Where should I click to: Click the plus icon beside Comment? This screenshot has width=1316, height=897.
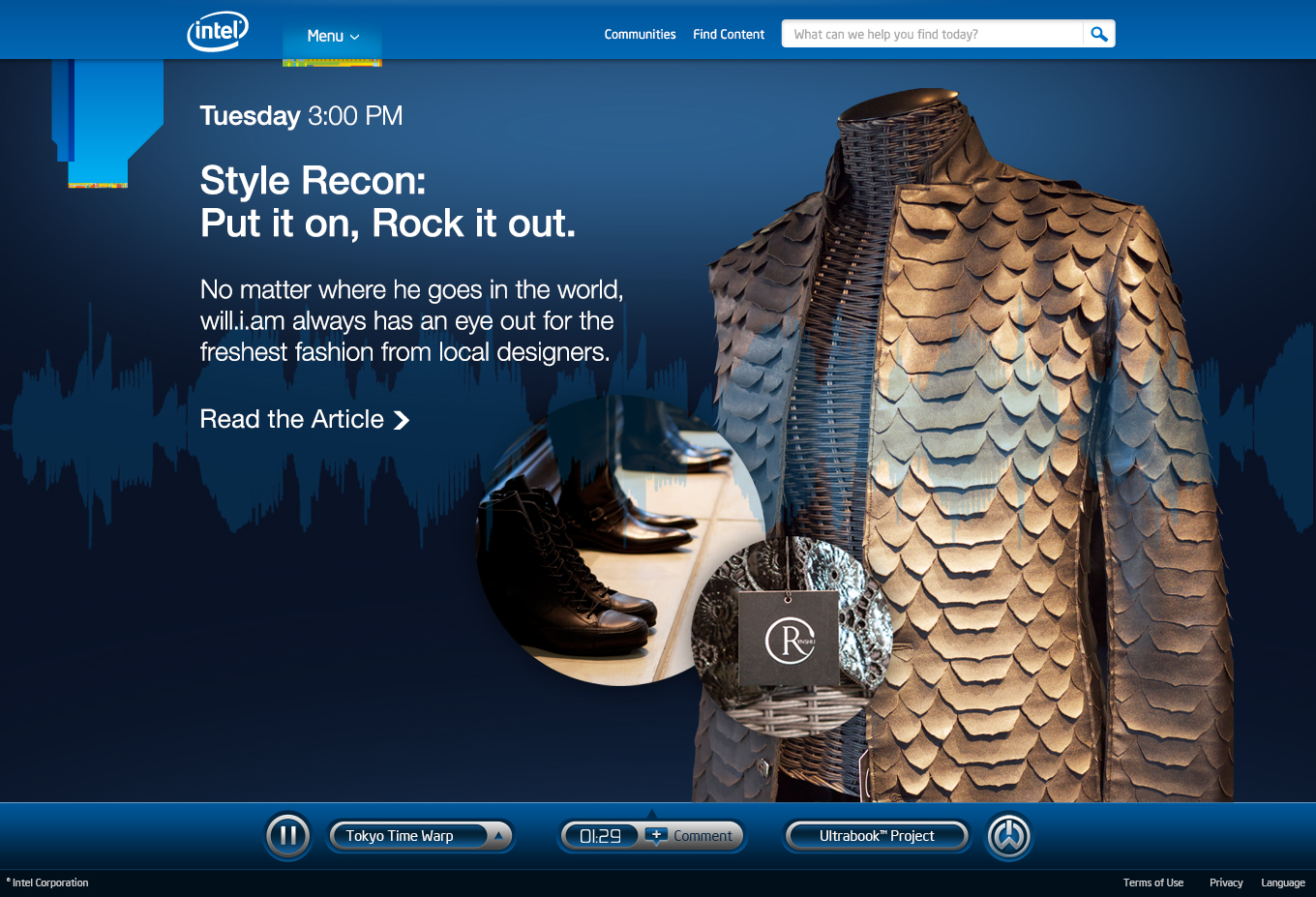[656, 835]
